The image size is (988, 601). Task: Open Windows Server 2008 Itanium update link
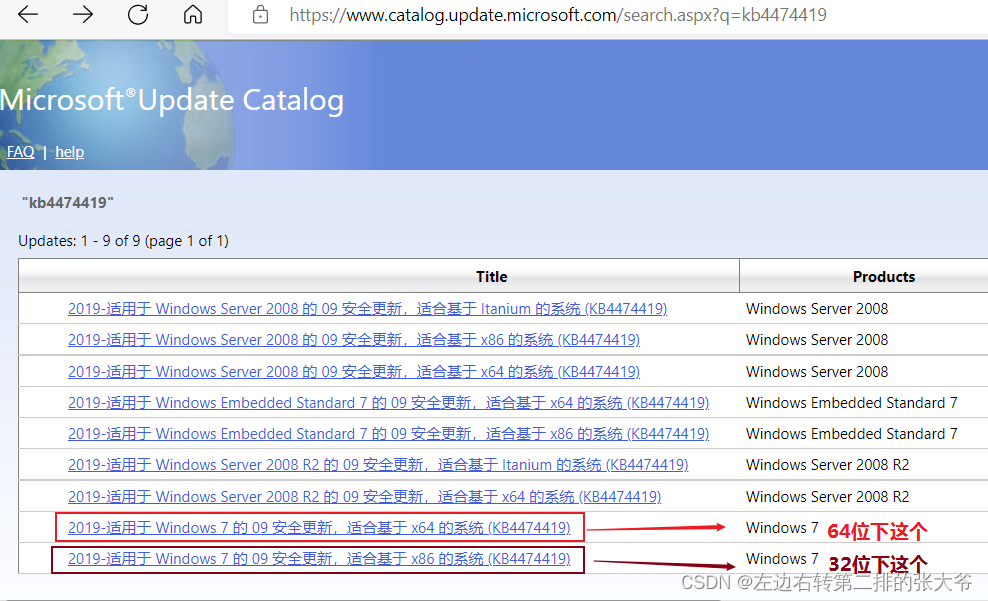(367, 309)
